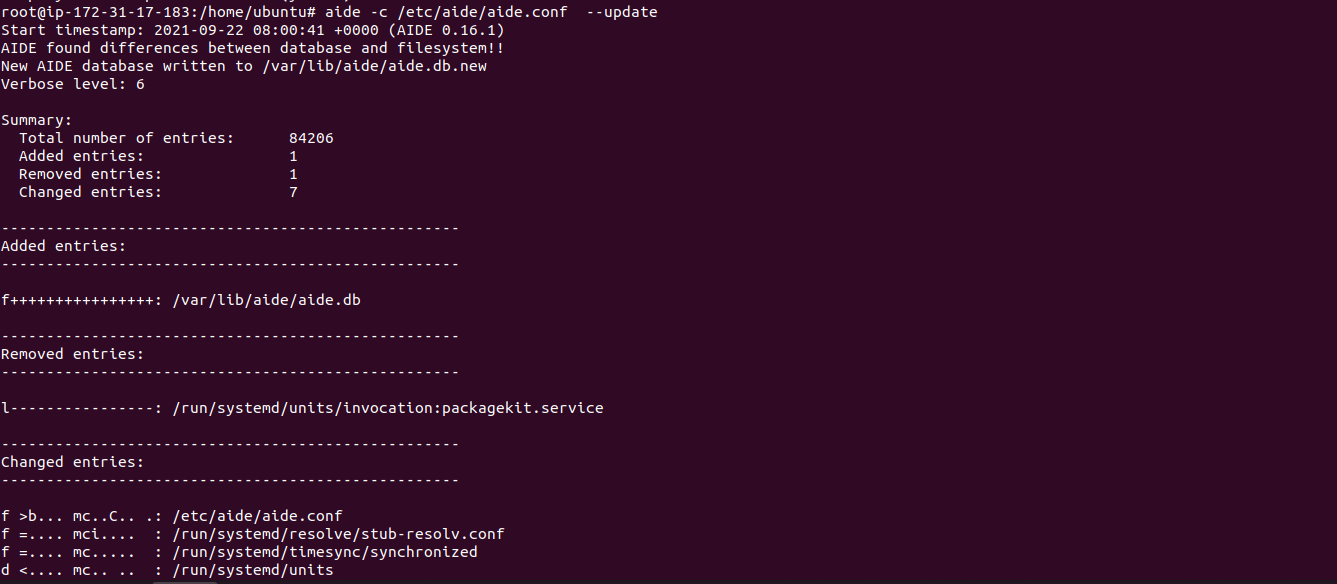This screenshot has height=584, width=1337.
Task: Click the Removed entries: section heading
Action: (x=73, y=354)
